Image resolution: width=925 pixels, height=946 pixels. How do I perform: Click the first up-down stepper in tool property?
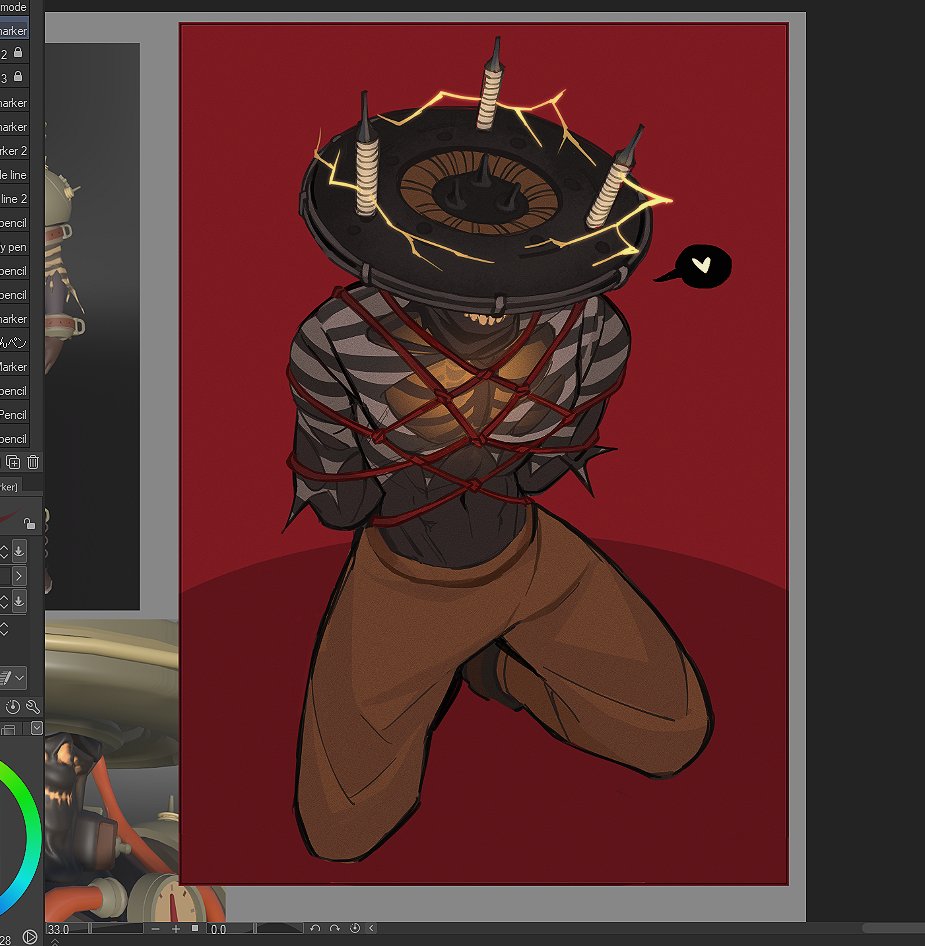[4, 551]
